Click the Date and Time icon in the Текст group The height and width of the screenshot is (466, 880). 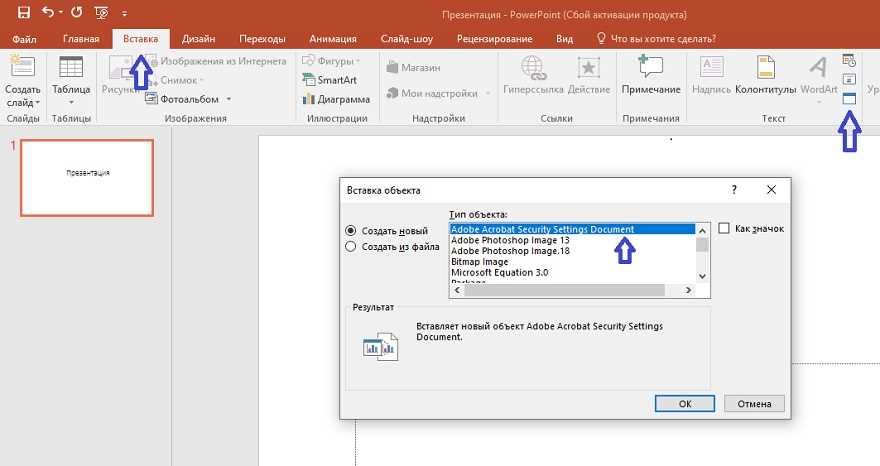pyautogui.click(x=849, y=61)
